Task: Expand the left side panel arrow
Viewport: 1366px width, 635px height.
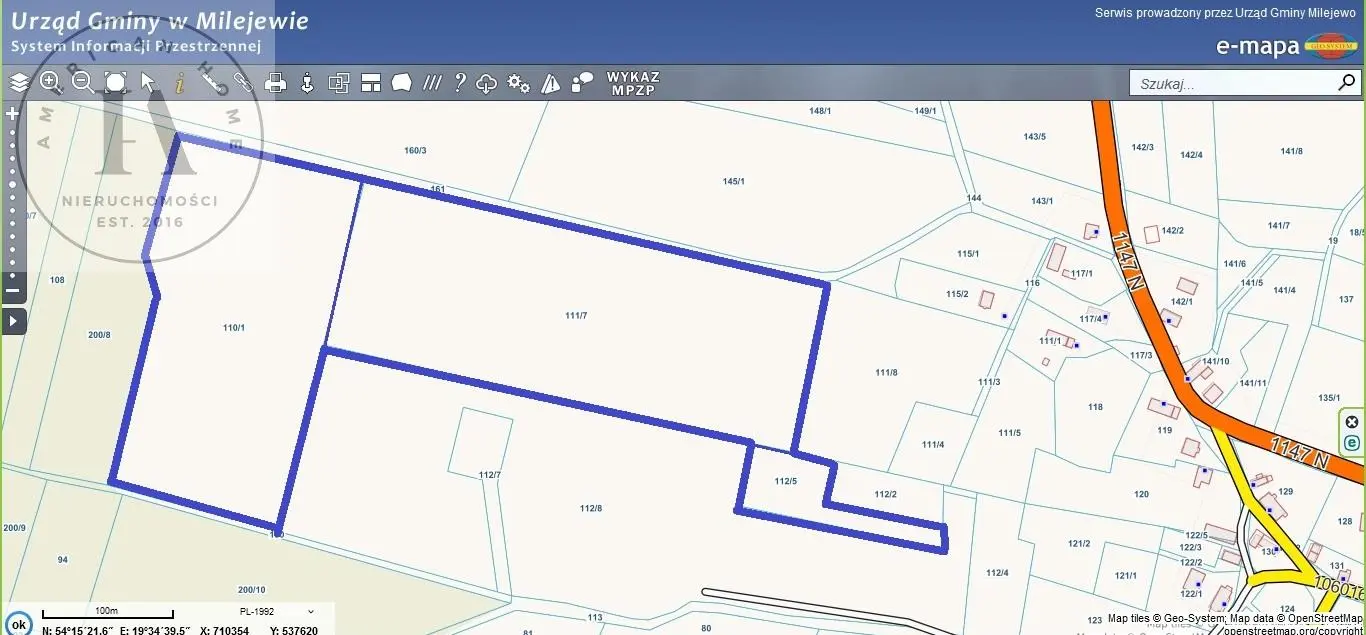Action: tap(13, 321)
